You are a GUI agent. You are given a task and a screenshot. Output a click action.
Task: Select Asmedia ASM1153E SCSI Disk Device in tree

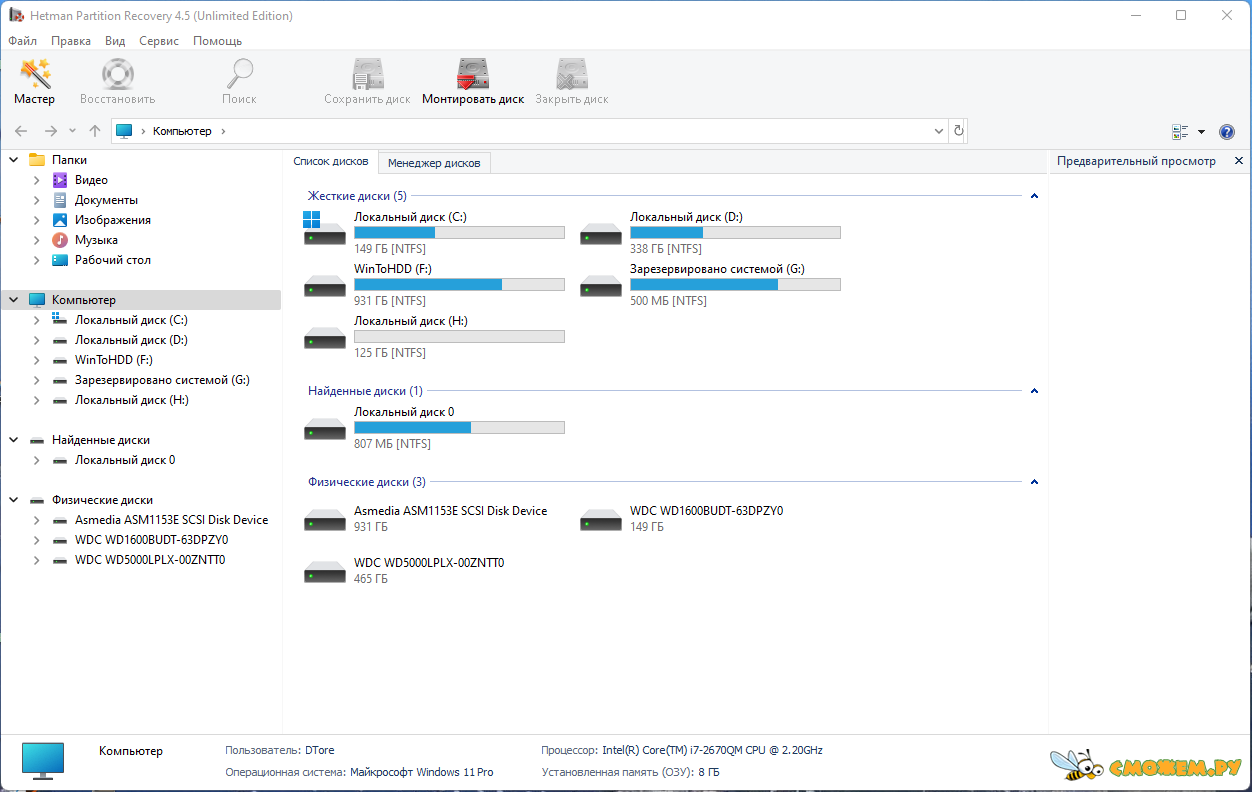point(171,520)
